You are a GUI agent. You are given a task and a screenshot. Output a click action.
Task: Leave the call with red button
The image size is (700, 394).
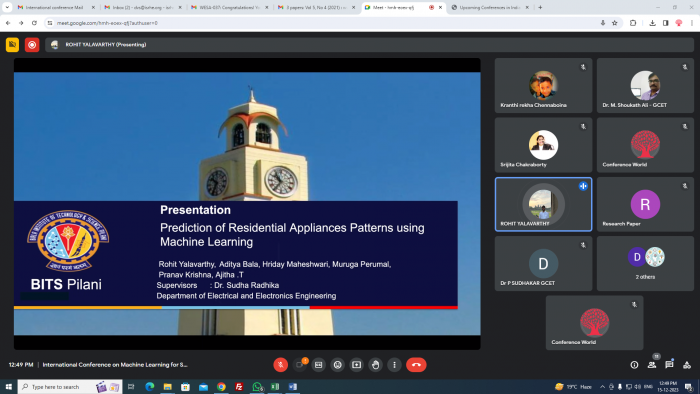click(416, 365)
